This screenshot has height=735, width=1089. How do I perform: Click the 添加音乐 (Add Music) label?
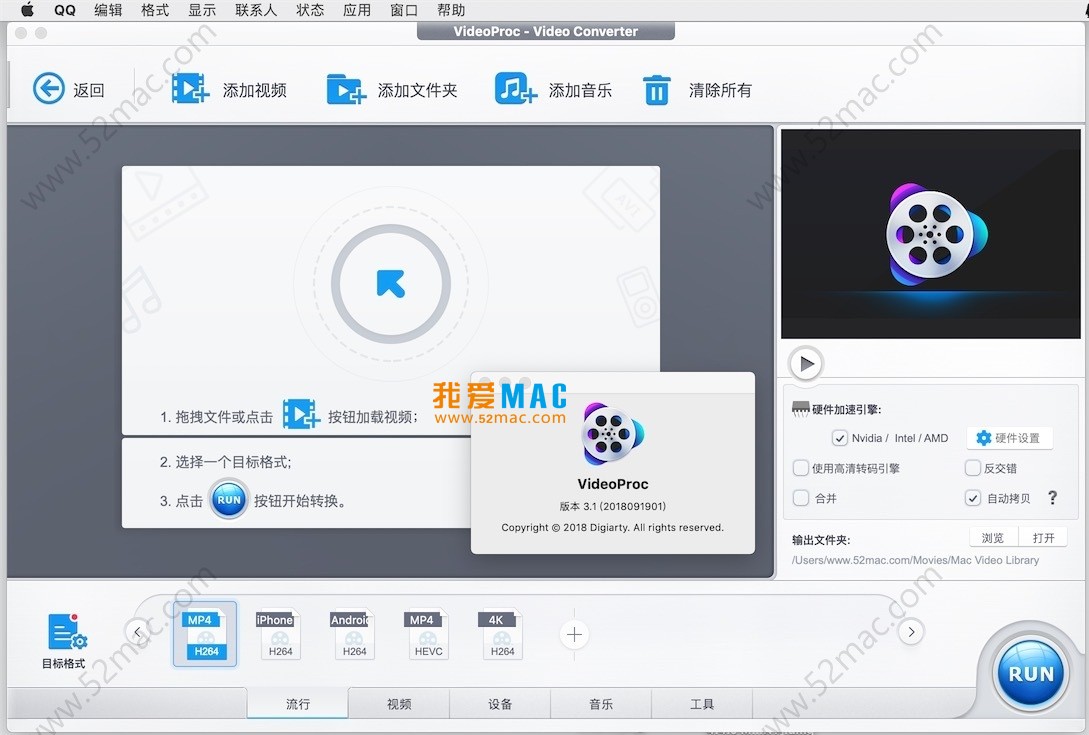click(580, 90)
